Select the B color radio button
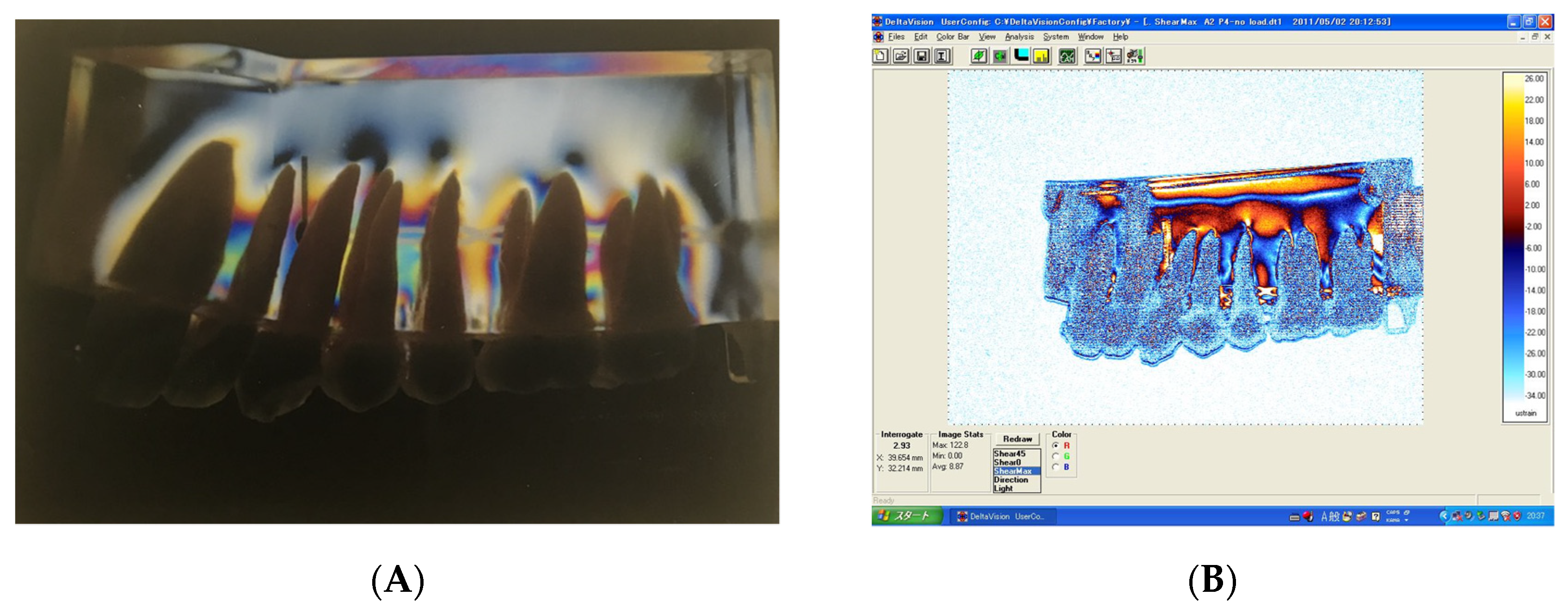The height and width of the screenshot is (608, 1568). click(x=1056, y=467)
